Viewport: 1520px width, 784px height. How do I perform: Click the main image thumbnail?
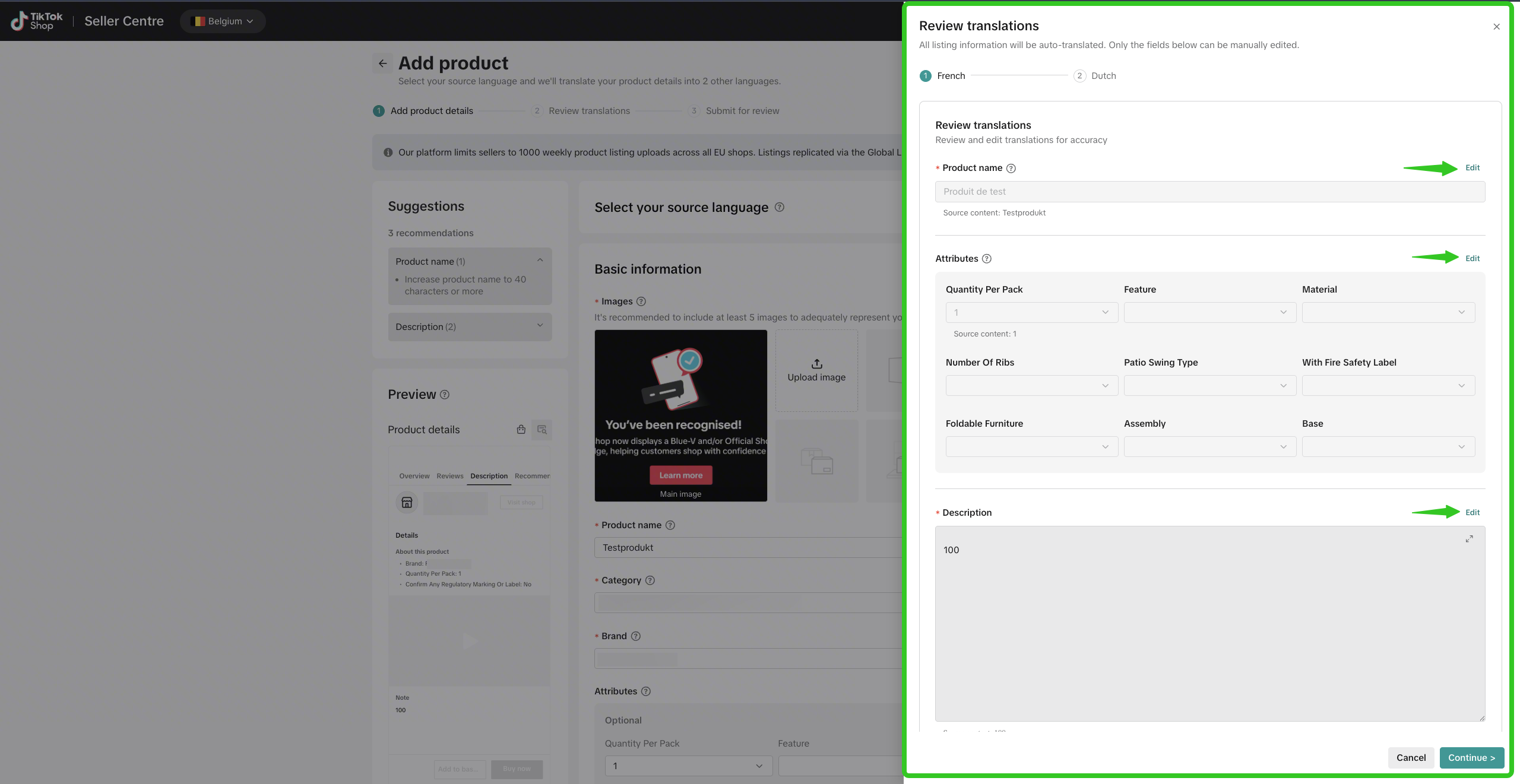pyautogui.click(x=681, y=415)
